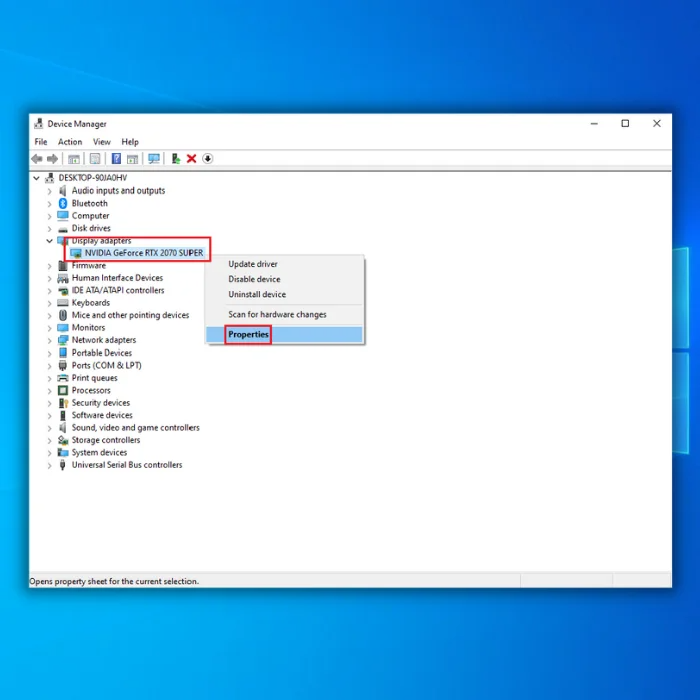This screenshot has width=700, height=700.
Task: Collapse the Display adapters category
Action: click(49, 241)
